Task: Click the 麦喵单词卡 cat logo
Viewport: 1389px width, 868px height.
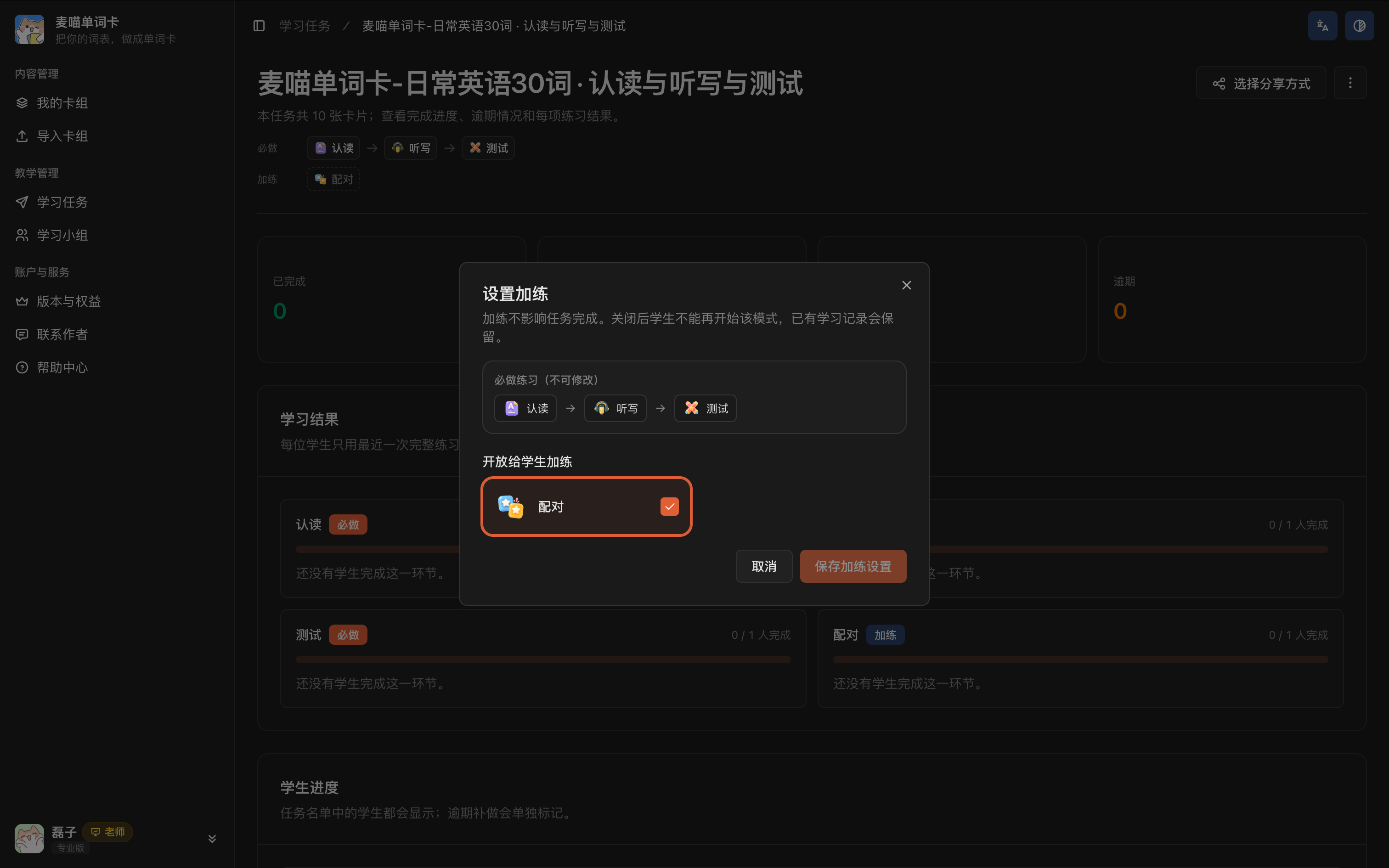Action: pyautogui.click(x=29, y=29)
